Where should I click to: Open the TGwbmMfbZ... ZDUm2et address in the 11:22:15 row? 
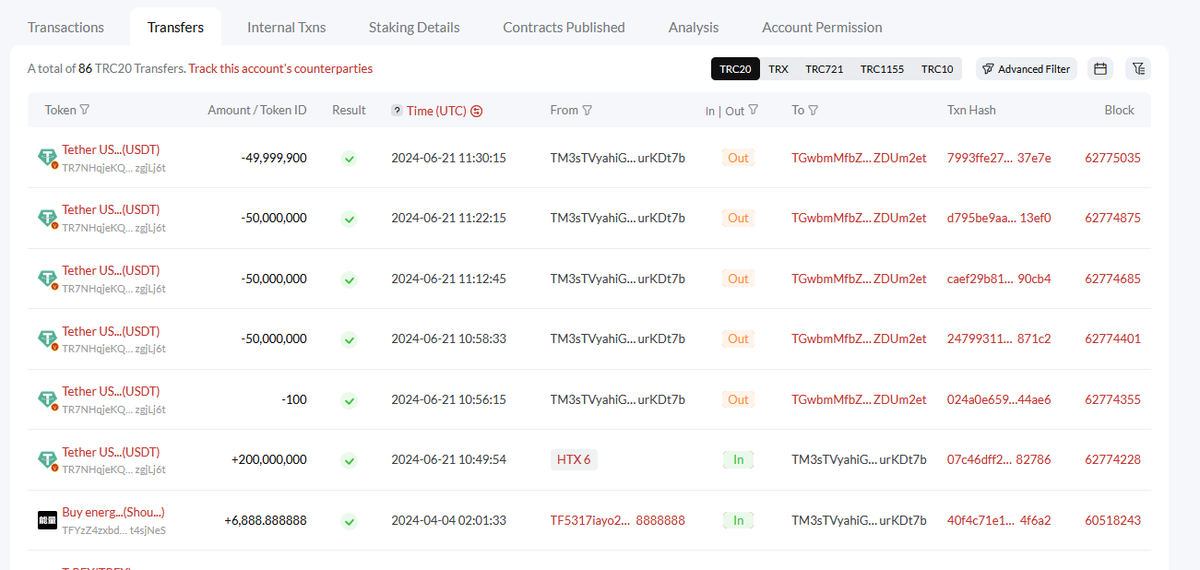(x=859, y=218)
